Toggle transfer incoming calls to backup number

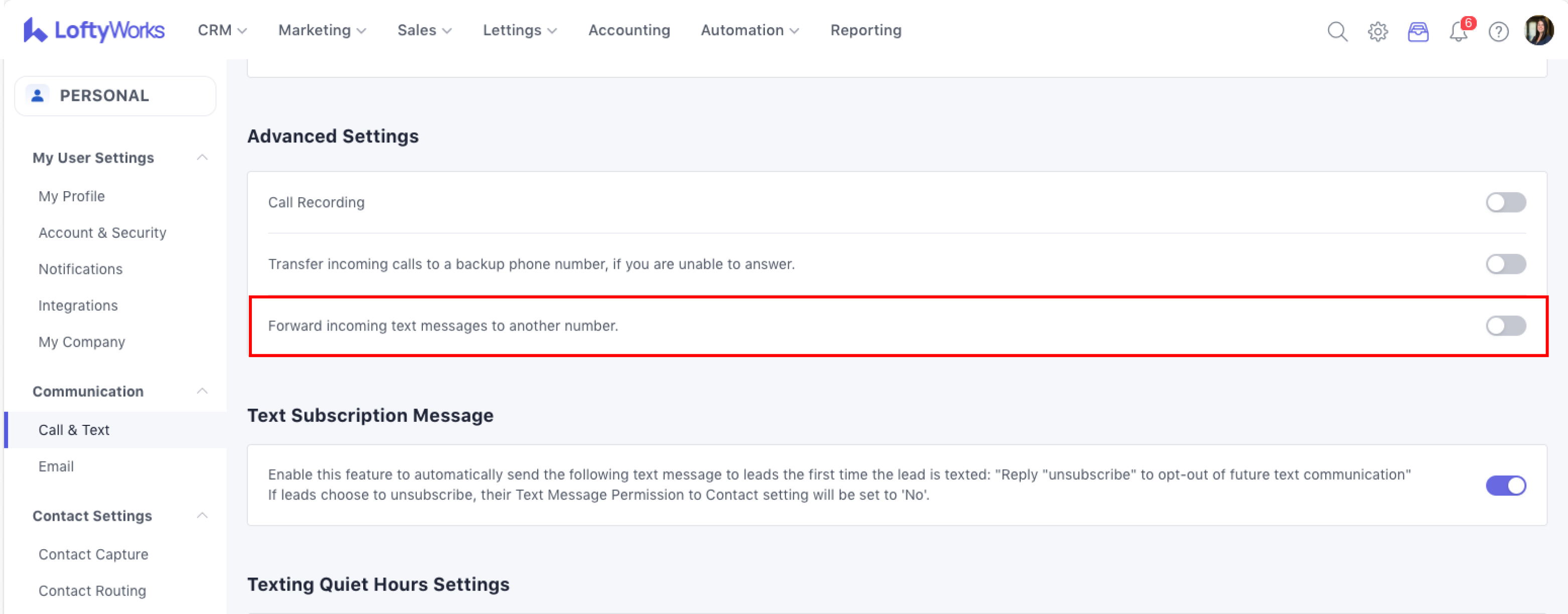tap(1505, 264)
